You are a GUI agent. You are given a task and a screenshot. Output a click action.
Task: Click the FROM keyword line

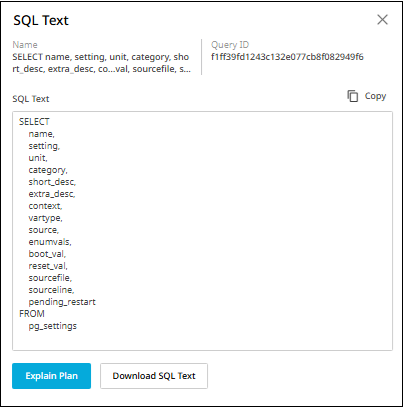(x=32, y=314)
